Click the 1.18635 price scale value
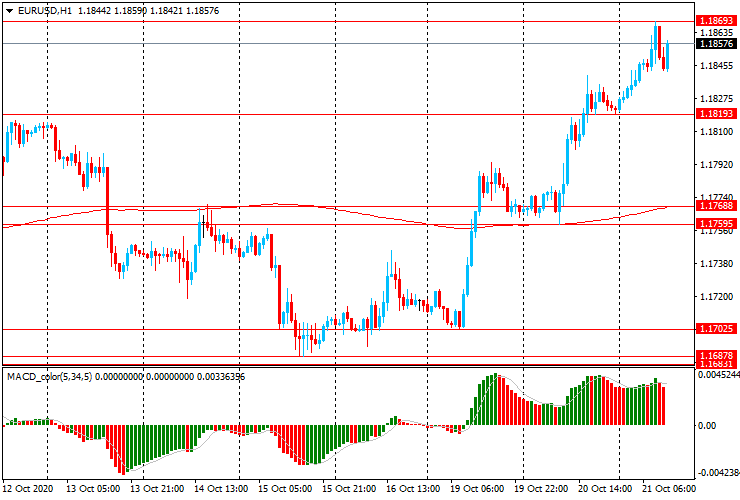 tap(717, 33)
